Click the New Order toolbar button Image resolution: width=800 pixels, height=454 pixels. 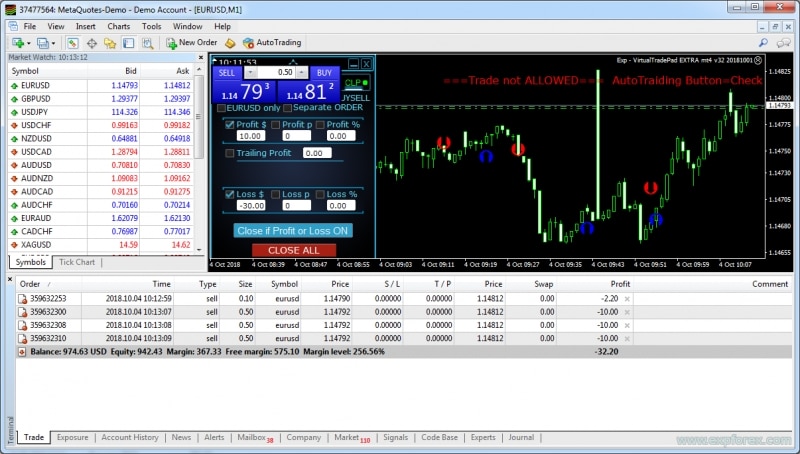coord(191,43)
